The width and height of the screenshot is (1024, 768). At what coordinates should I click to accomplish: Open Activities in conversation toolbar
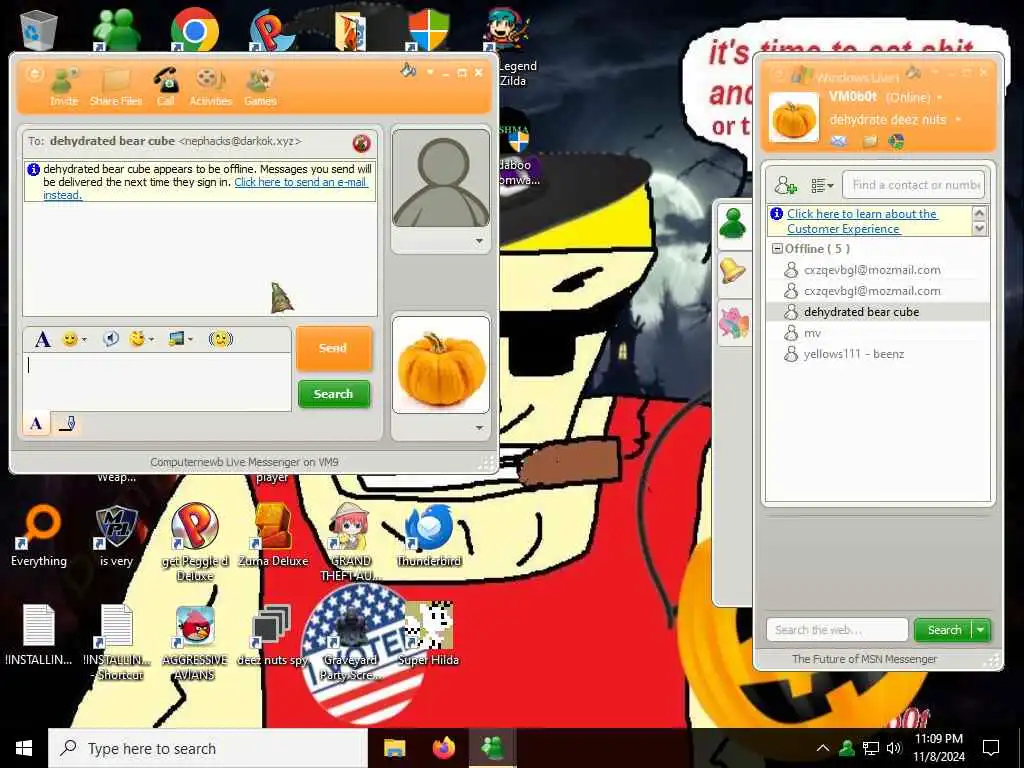[210, 86]
